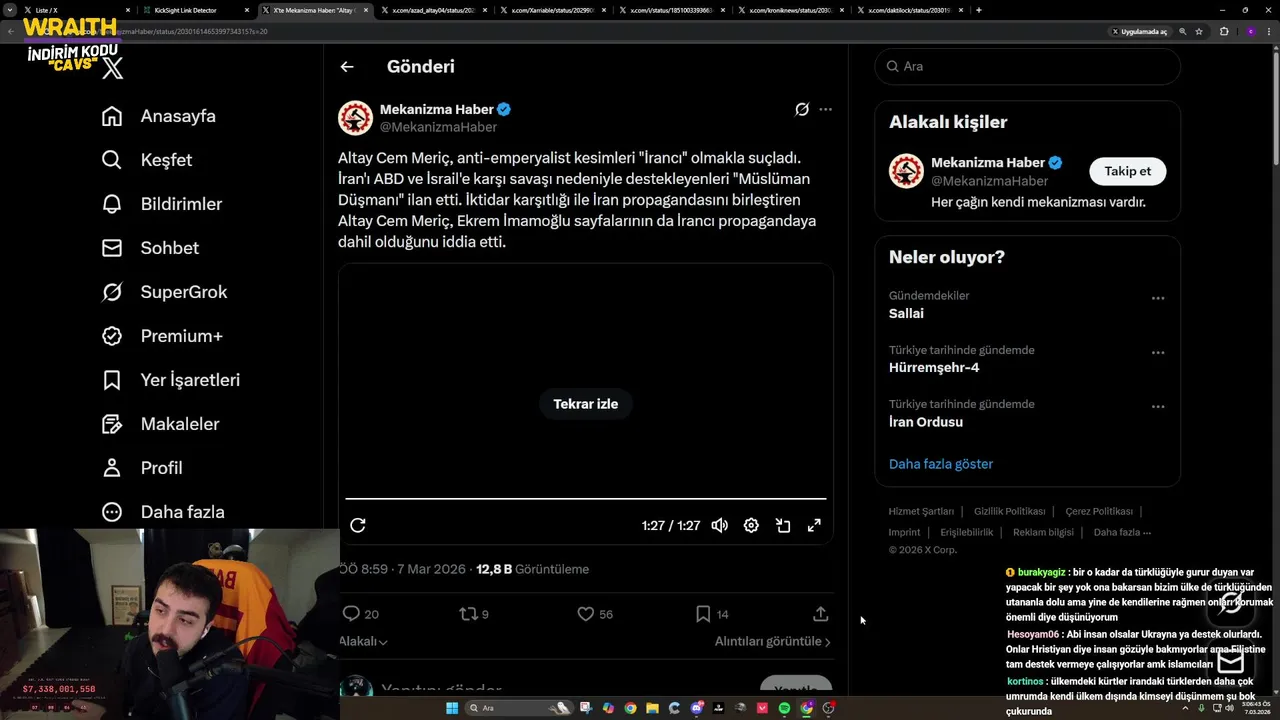1280x720 pixels.
Task: Open the video settings gear
Action: click(751, 525)
